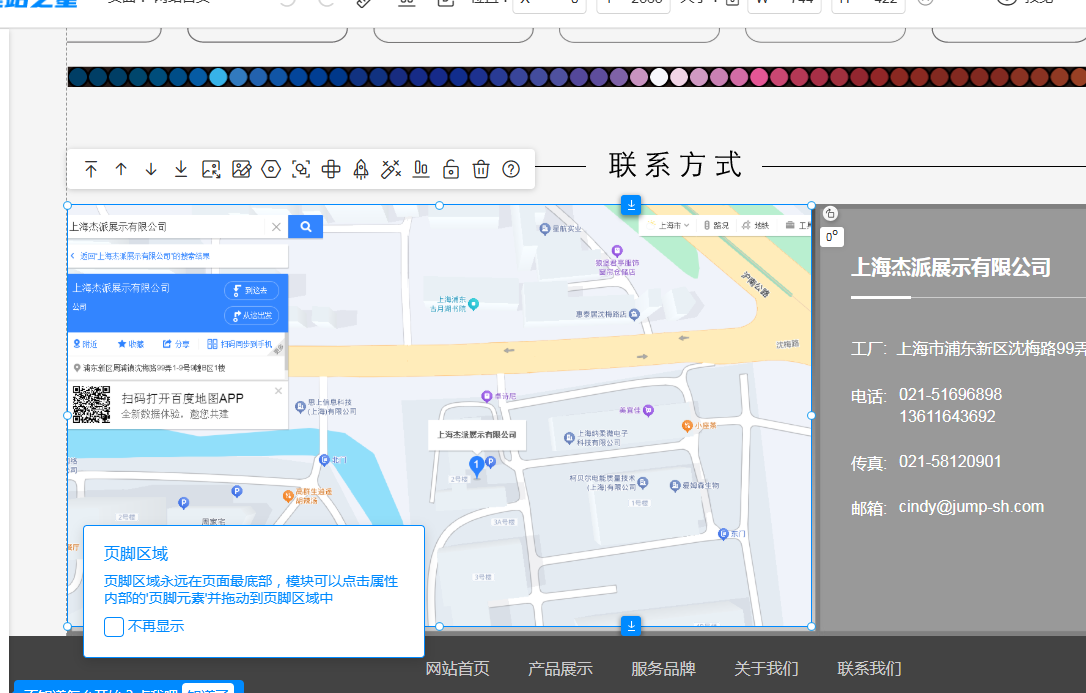1086x693 pixels.
Task: Click the 页脚区域 tooltip title
Action: pos(136,554)
